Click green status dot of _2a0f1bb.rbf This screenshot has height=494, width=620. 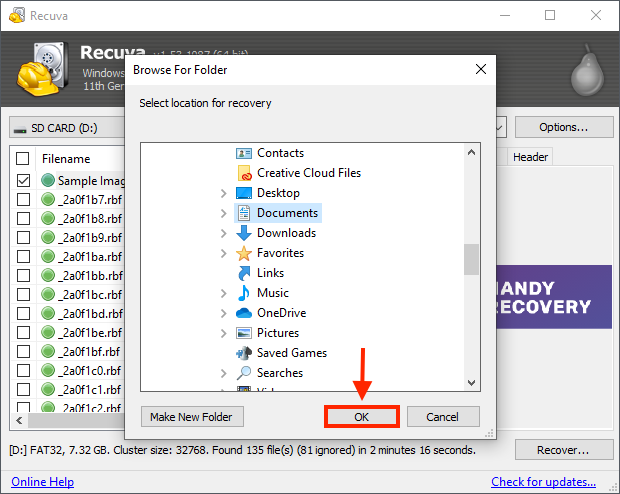[x=48, y=275]
